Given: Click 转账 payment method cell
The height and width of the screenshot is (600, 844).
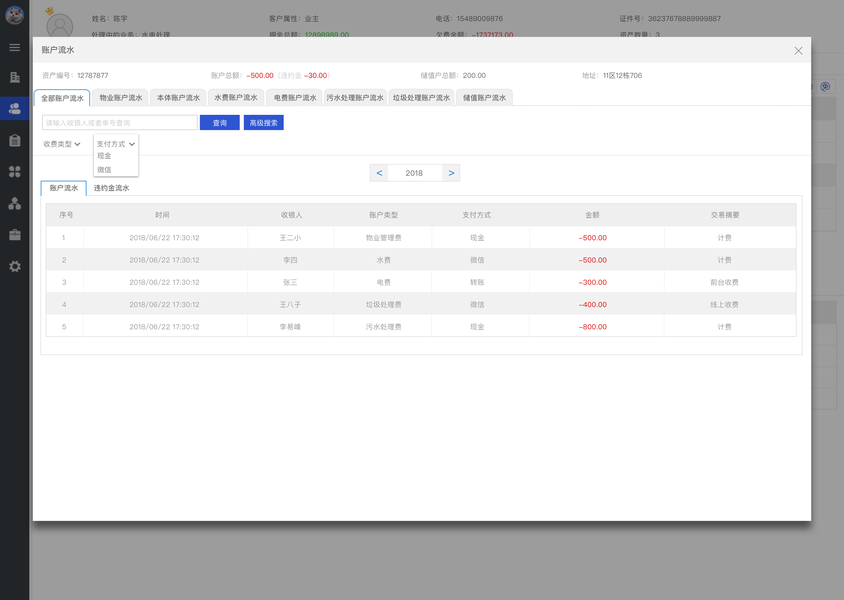Looking at the screenshot, I should click(477, 283).
